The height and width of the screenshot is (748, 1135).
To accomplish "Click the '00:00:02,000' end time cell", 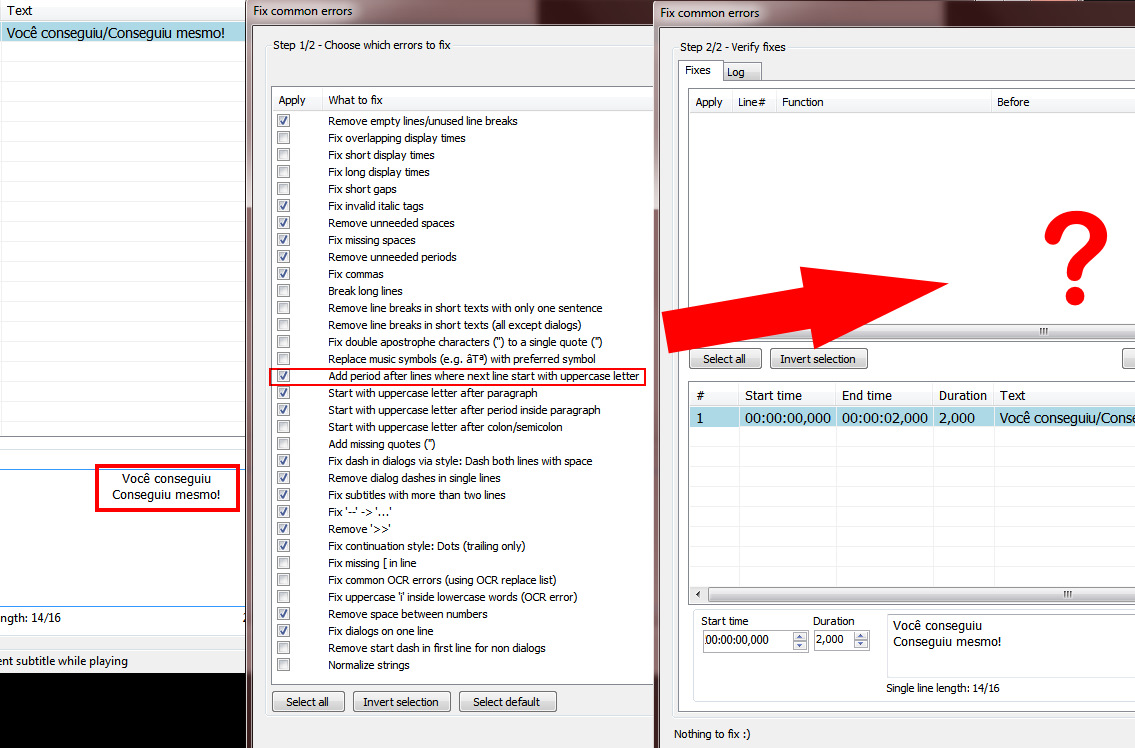I will (885, 418).
